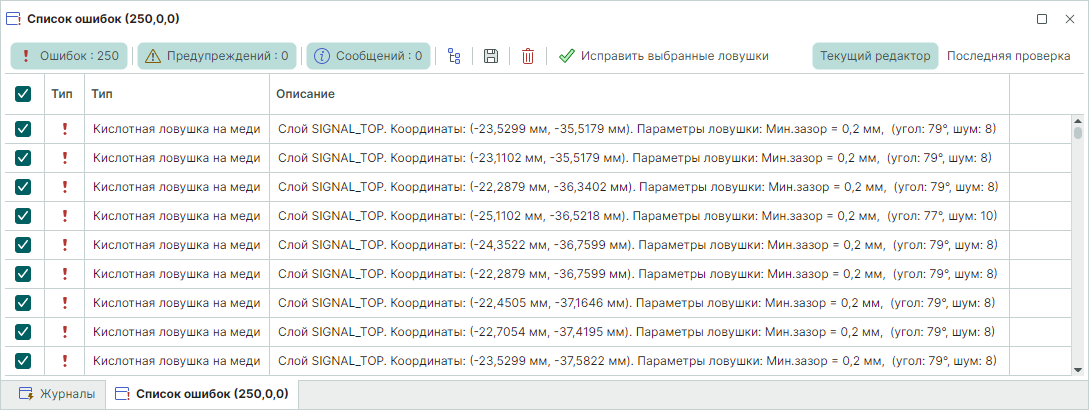Toggle the Ошибок : 250 filter

pyautogui.click(x=69, y=56)
